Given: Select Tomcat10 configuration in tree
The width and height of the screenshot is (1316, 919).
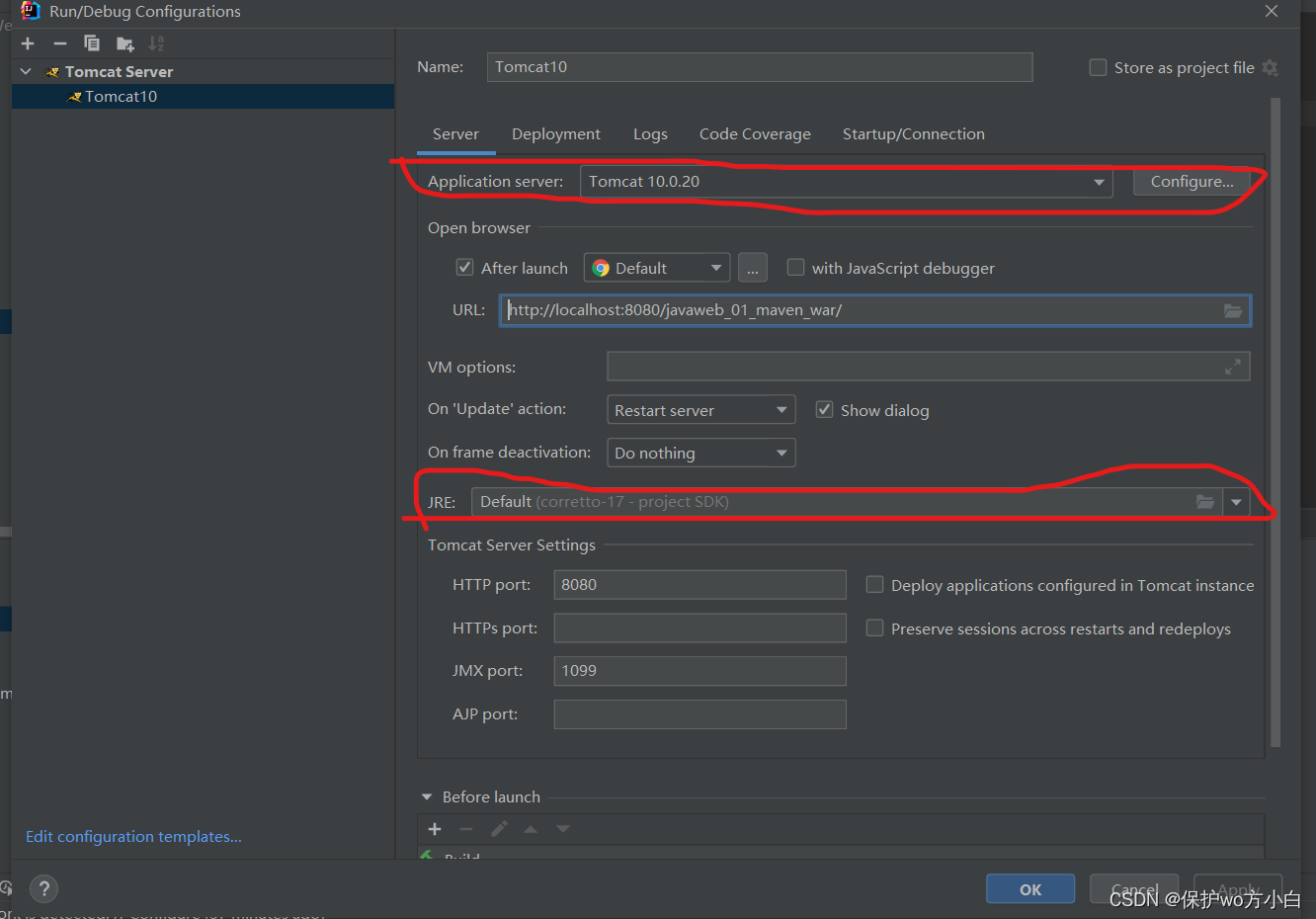Looking at the screenshot, I should tap(203, 96).
